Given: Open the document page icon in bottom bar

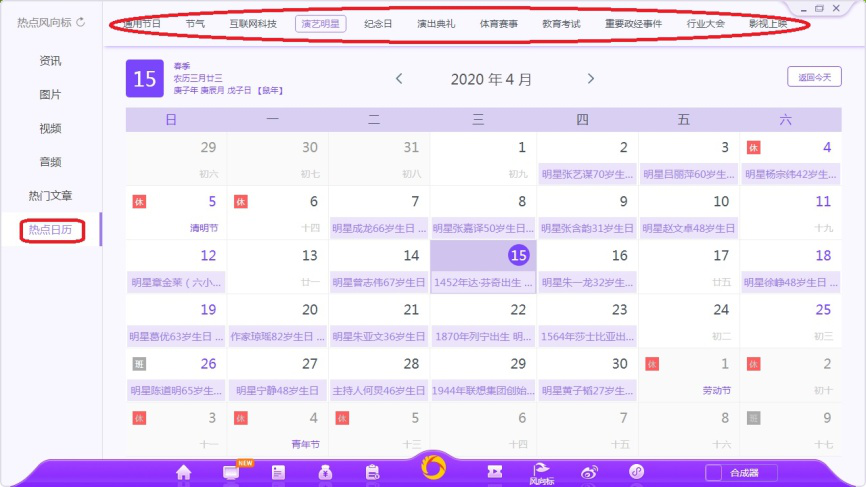Looking at the screenshot, I should [x=278, y=473].
